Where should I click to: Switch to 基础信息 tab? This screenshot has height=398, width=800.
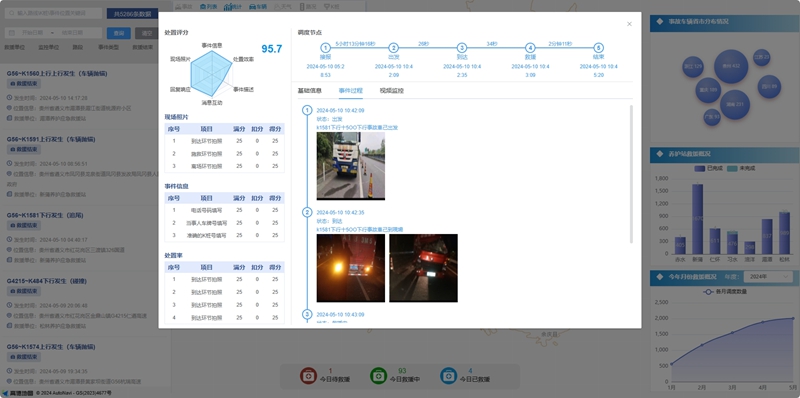pos(310,91)
